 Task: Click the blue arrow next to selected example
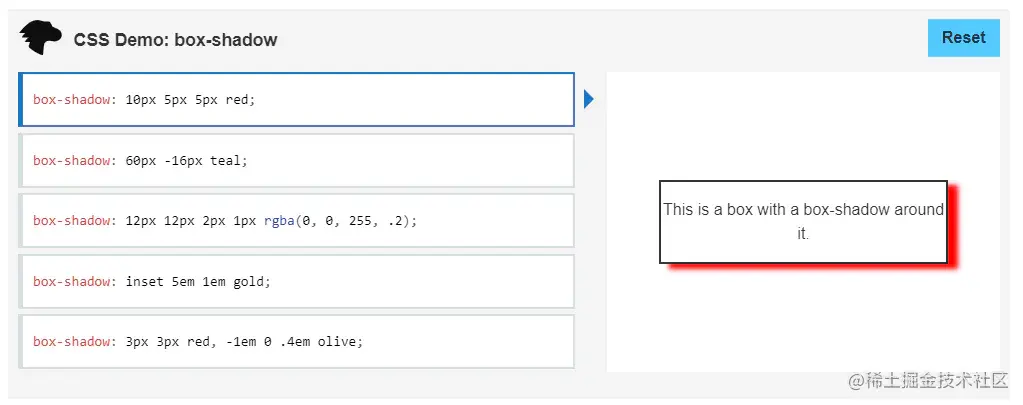click(589, 99)
